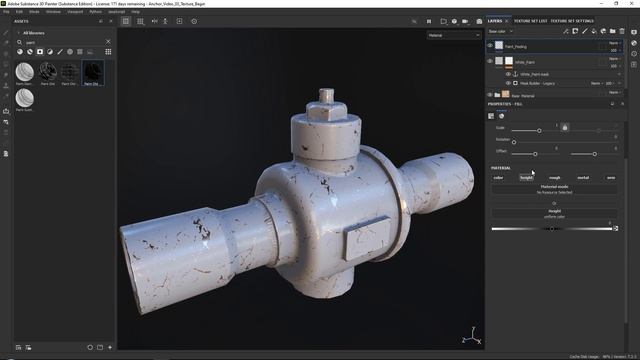Filter assets by smart masks icon
Image resolution: width=640 pixels, height=360 pixels.
click(x=40, y=52)
